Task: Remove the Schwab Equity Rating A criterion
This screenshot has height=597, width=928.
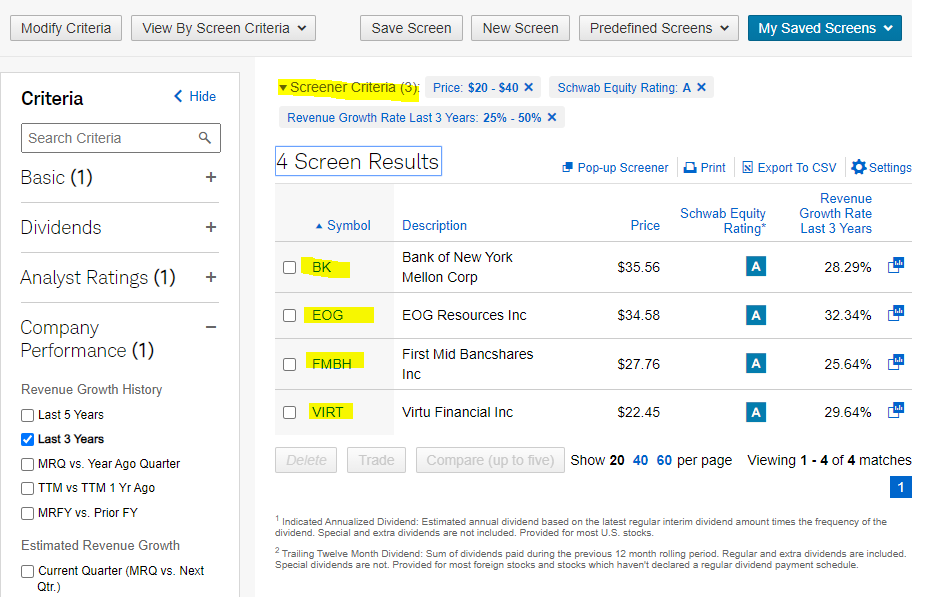Action: [701, 87]
